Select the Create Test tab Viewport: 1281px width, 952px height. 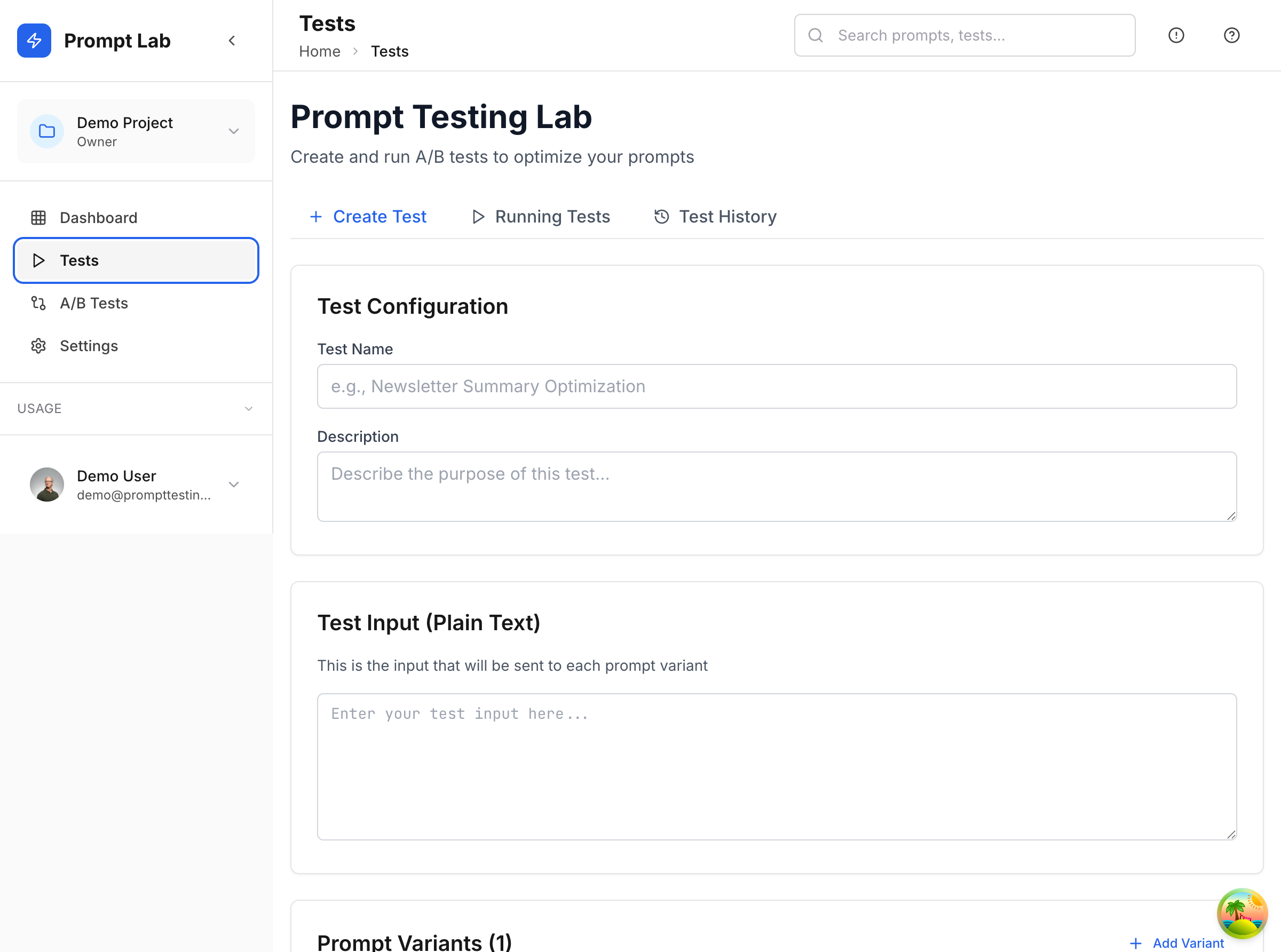[x=368, y=217]
